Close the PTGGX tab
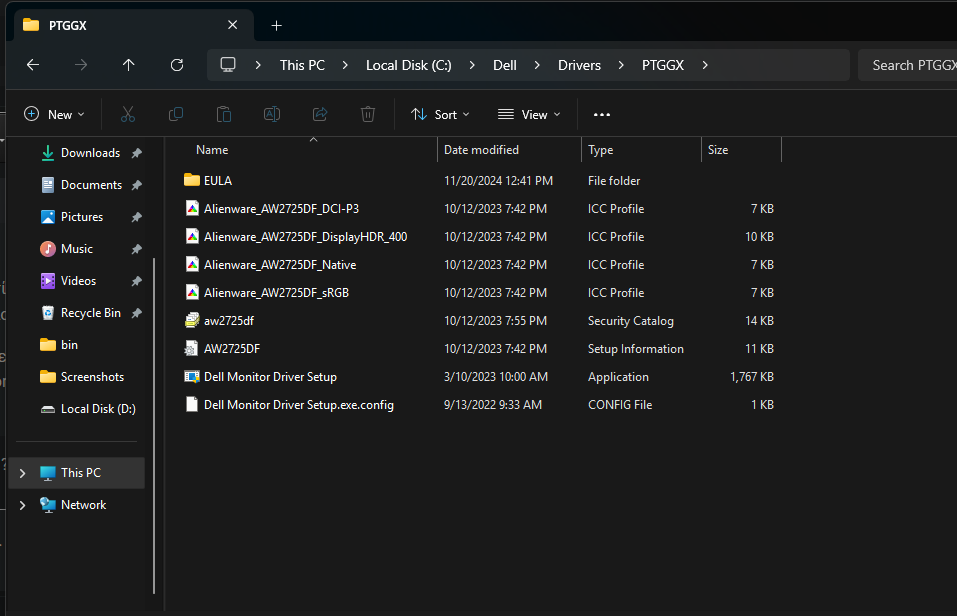The image size is (957, 616). point(233,25)
